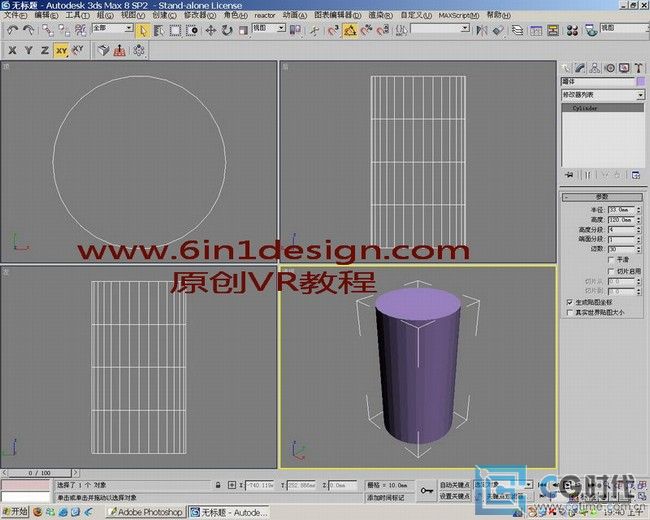Restrict to Z axis button

(45, 51)
